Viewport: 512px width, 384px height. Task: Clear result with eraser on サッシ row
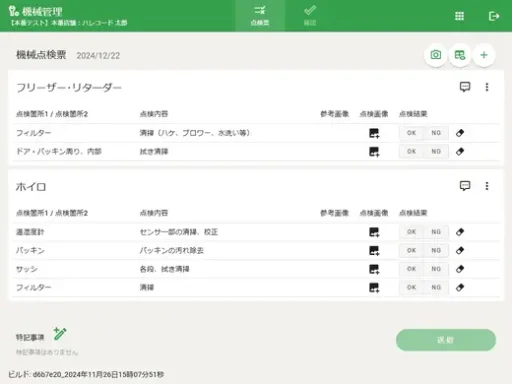pyautogui.click(x=460, y=269)
